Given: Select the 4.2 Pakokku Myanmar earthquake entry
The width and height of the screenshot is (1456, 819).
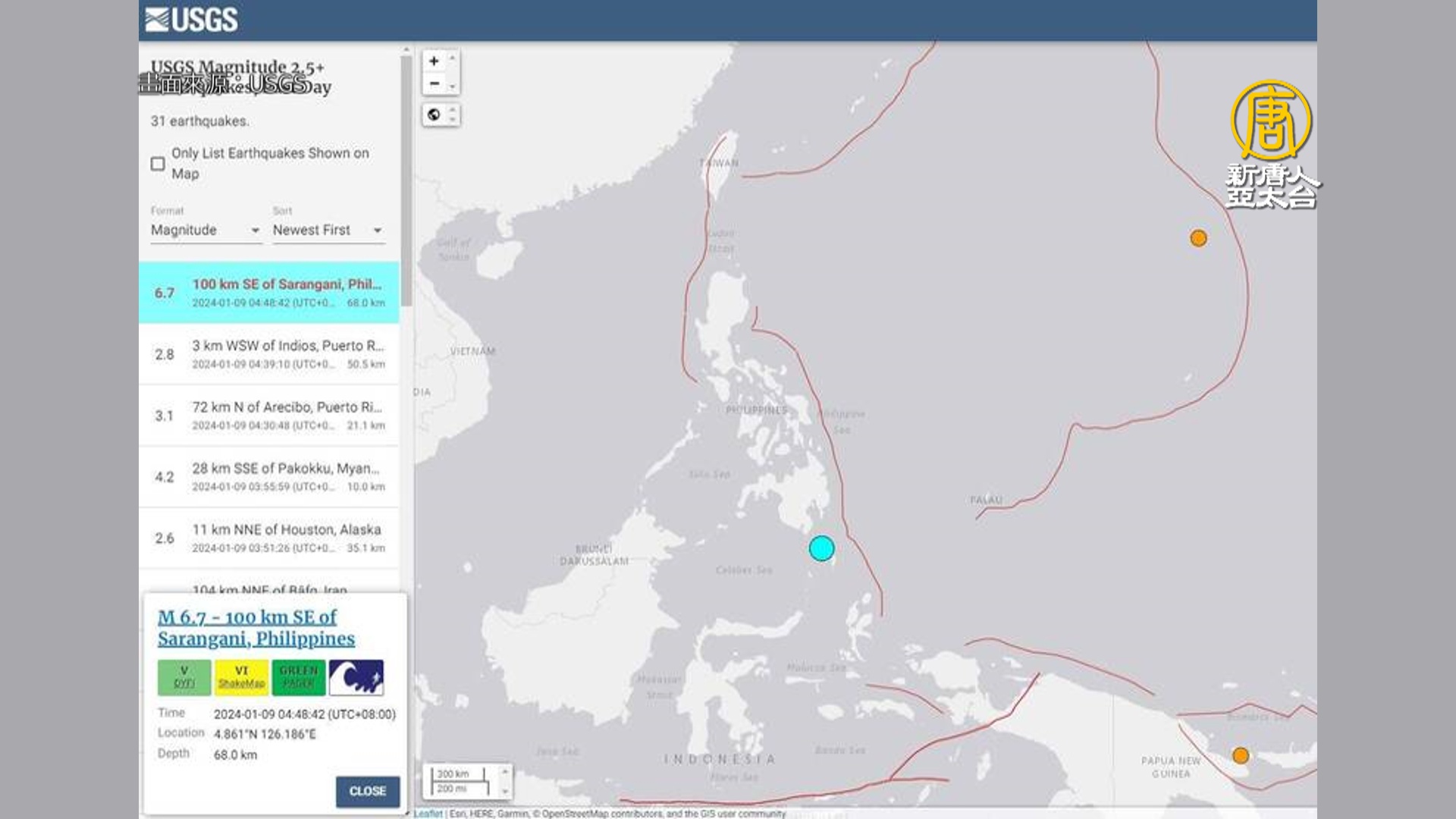Looking at the screenshot, I should (x=269, y=477).
